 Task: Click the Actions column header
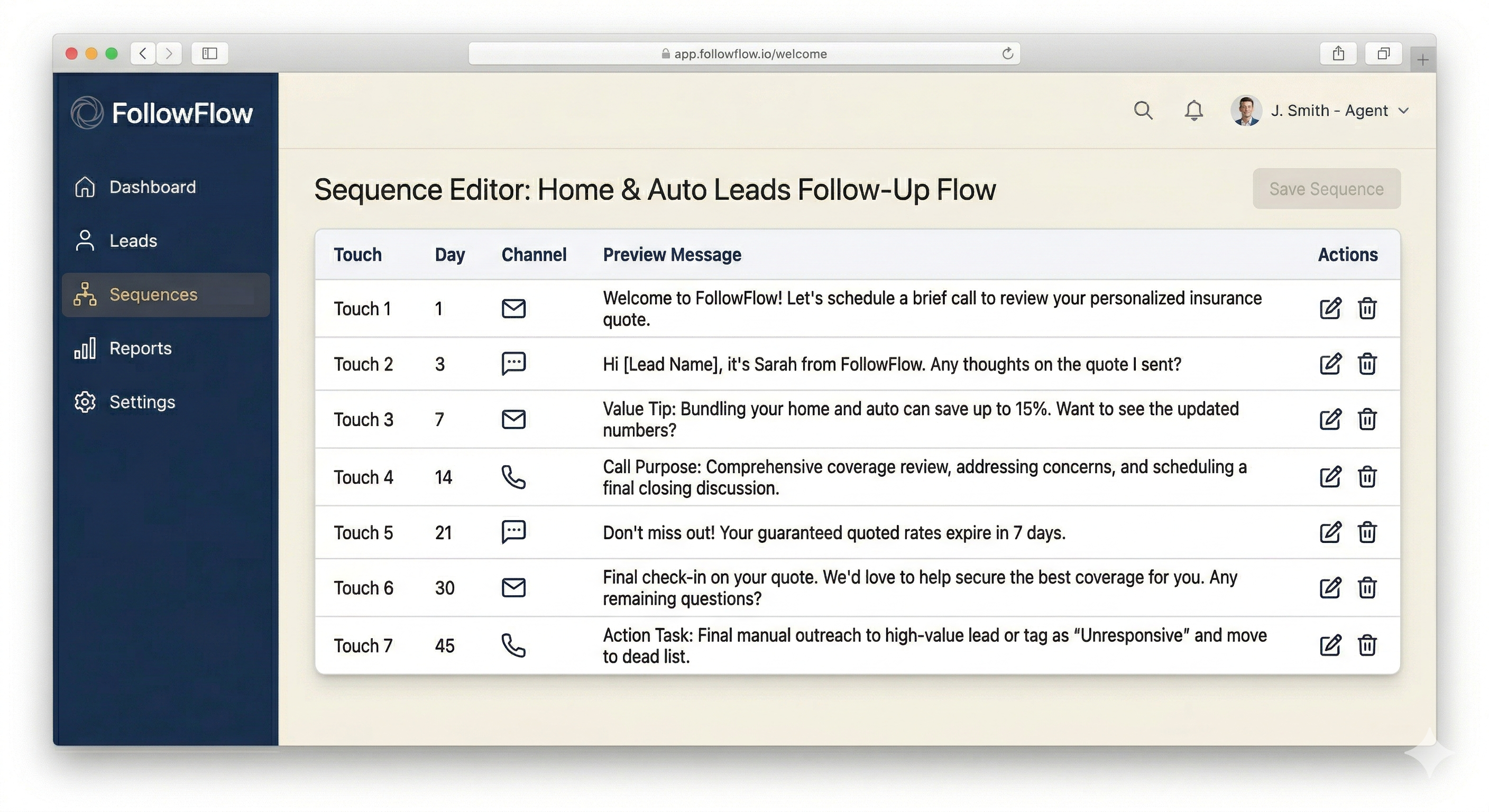(x=1347, y=255)
